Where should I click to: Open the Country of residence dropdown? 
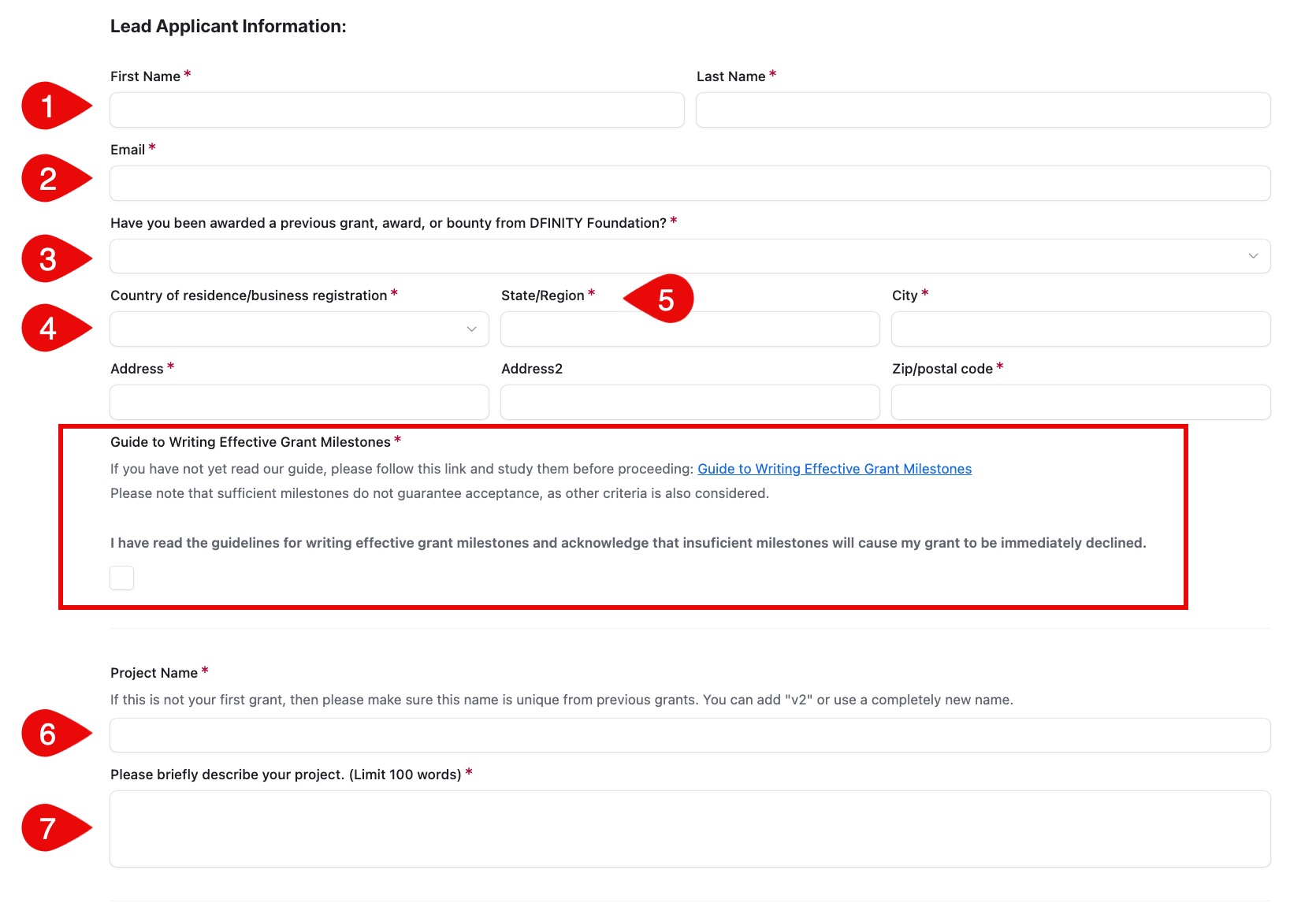pyautogui.click(x=299, y=329)
